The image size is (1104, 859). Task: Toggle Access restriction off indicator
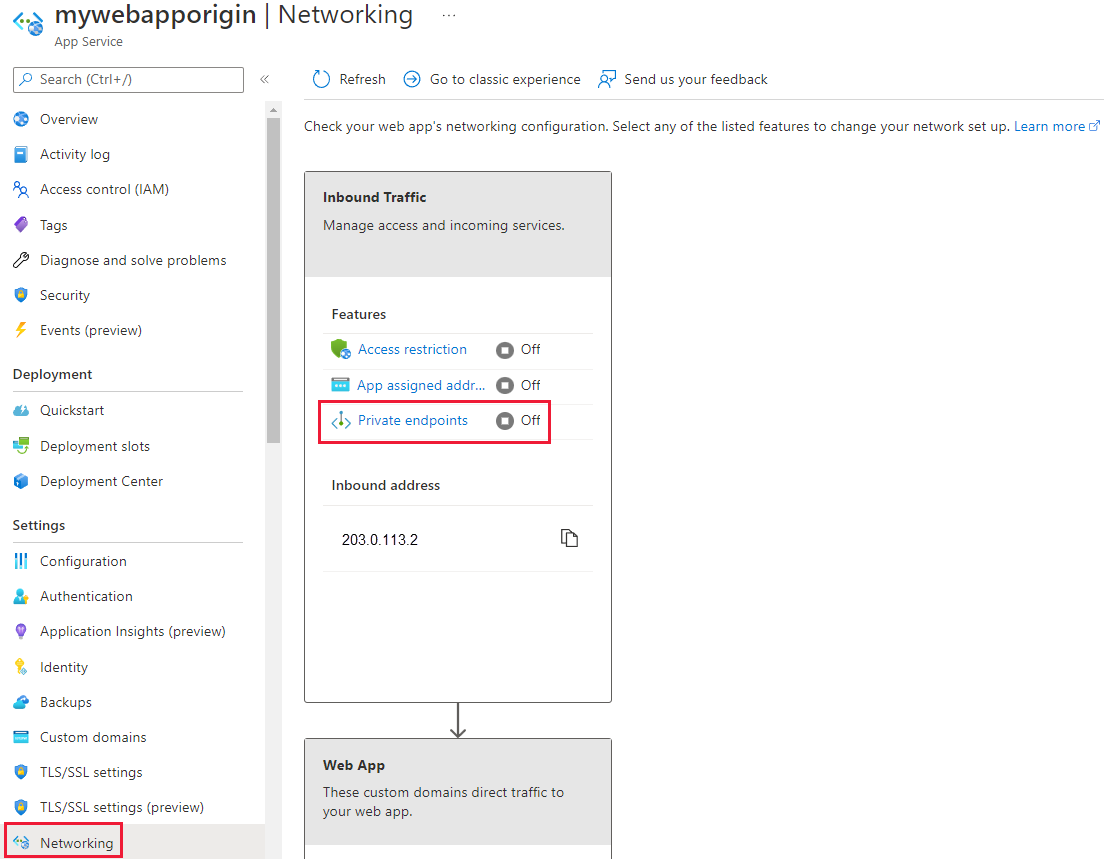pyautogui.click(x=505, y=349)
